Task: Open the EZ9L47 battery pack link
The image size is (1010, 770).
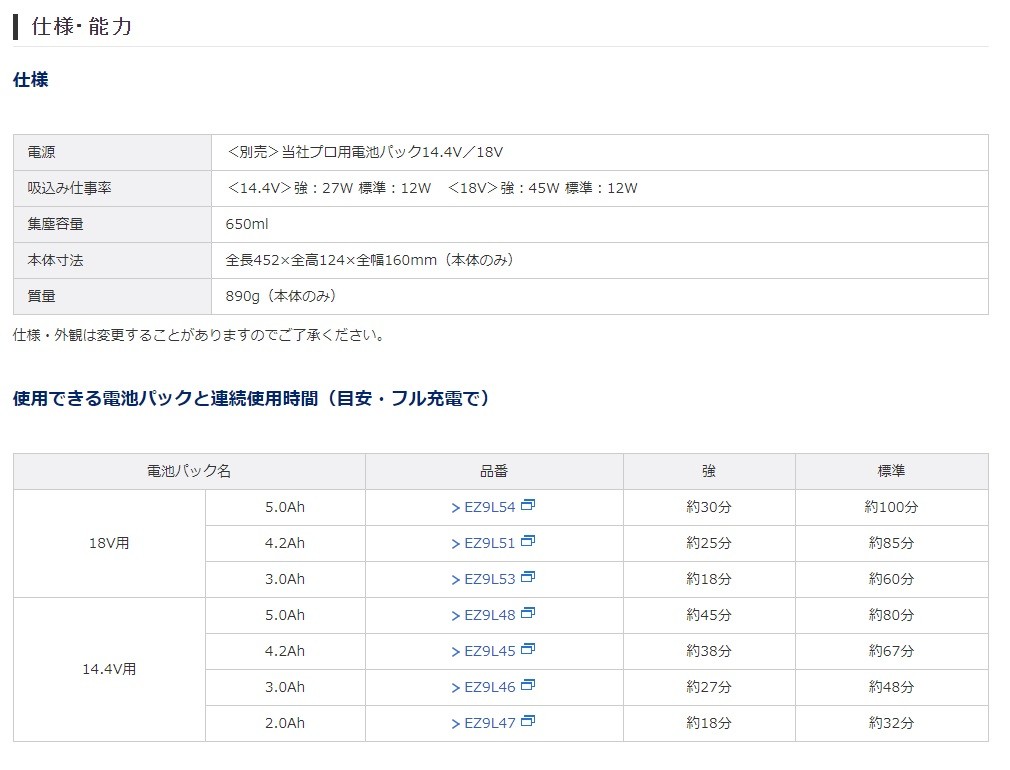Action: point(490,724)
